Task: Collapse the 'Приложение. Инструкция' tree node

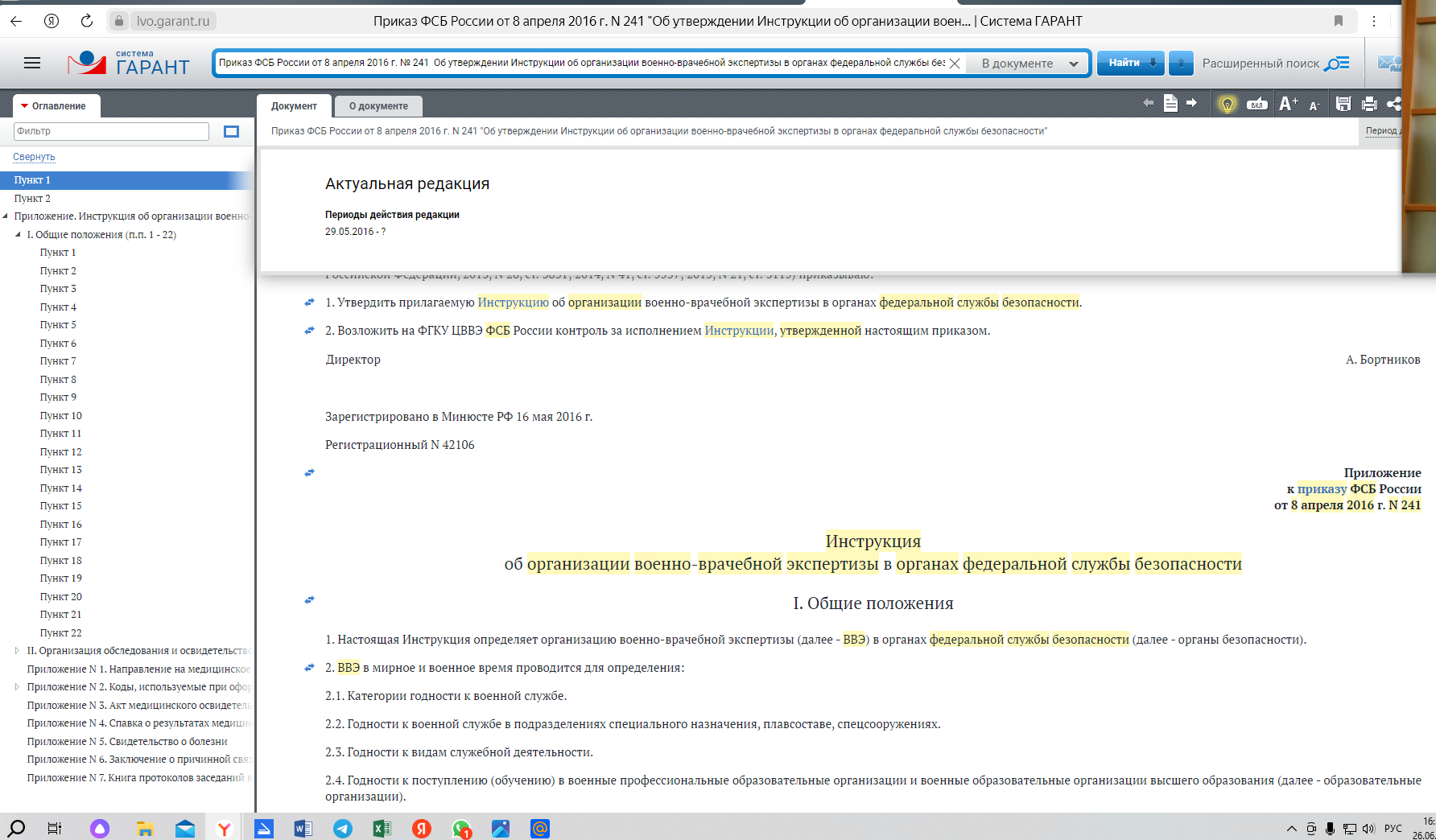Action: click(x=6, y=216)
